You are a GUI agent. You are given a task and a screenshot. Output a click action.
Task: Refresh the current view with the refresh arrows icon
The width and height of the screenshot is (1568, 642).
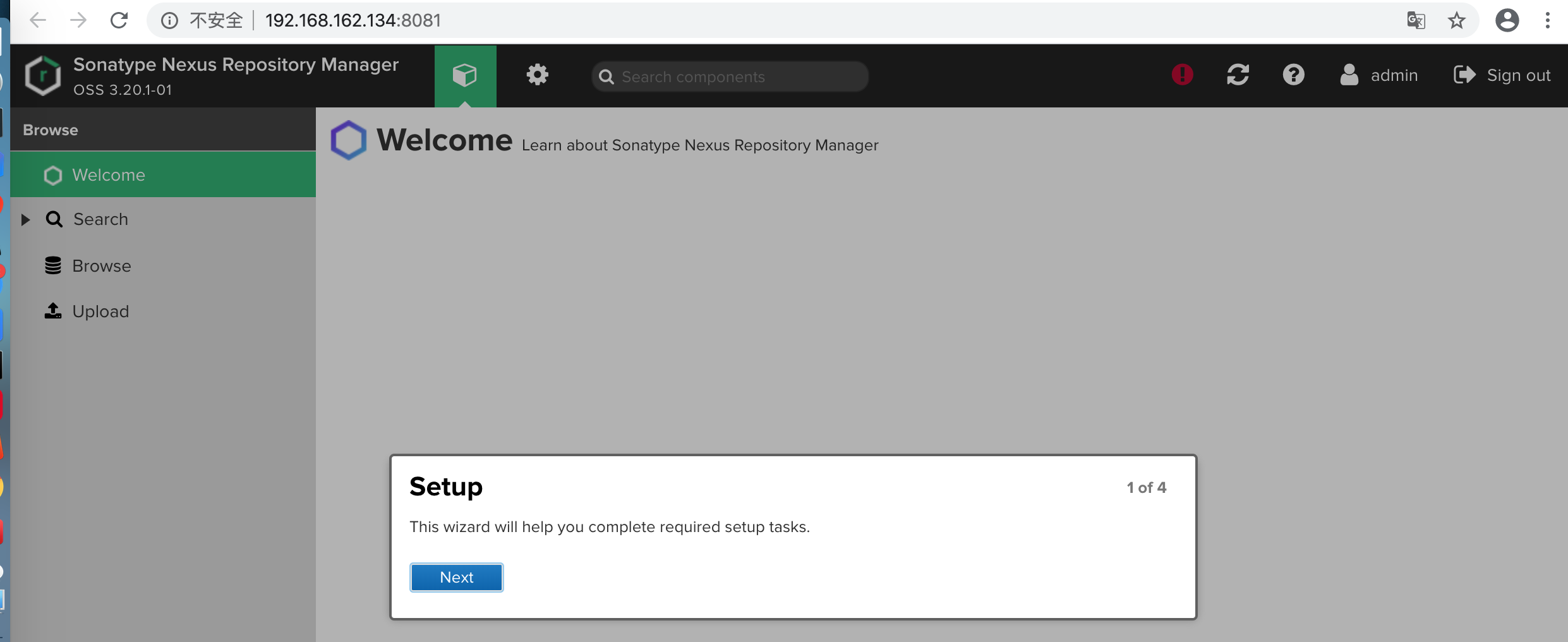pyautogui.click(x=1238, y=75)
